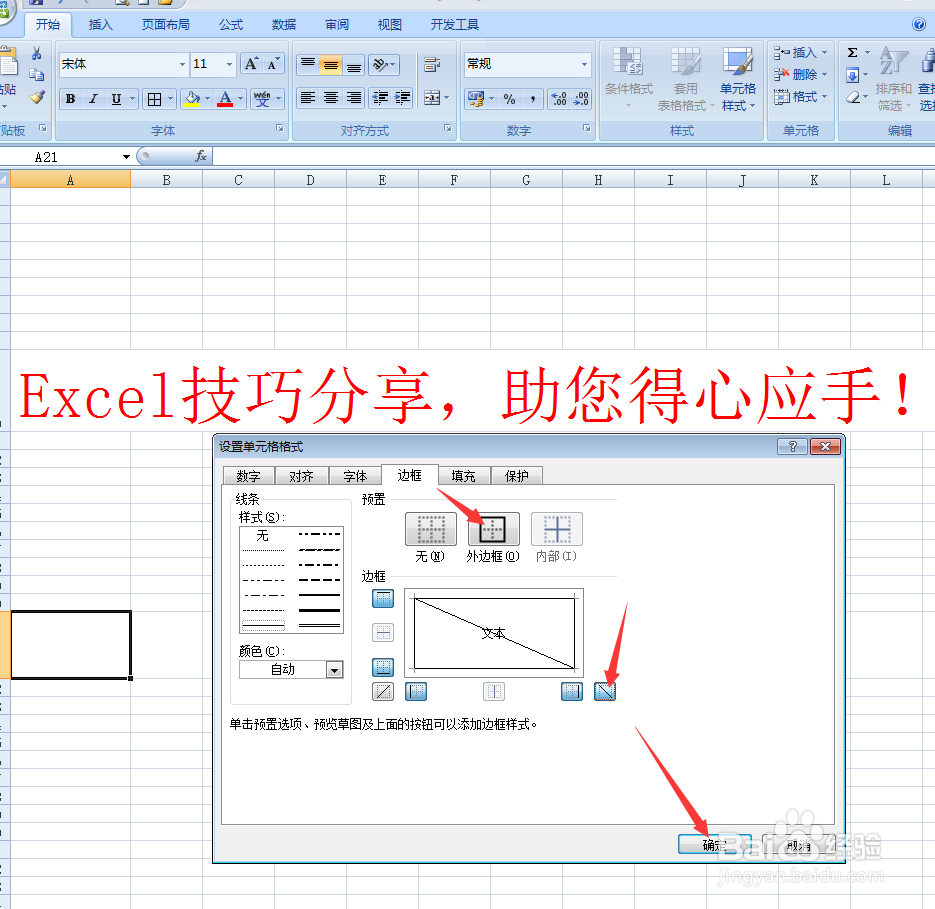Select the AutoSum Σ icon

click(850, 53)
